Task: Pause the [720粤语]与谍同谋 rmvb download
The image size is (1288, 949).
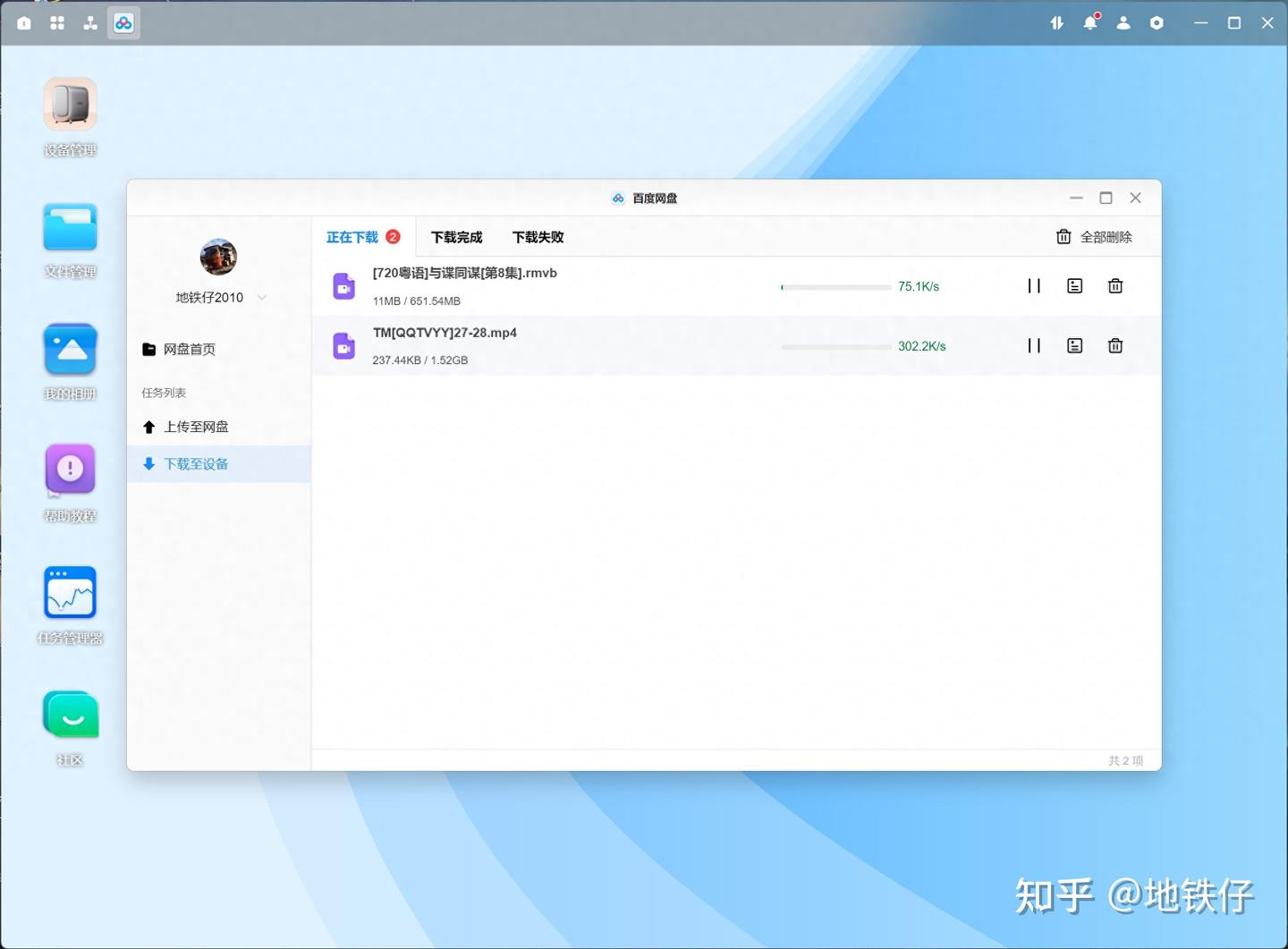Action: click(1034, 286)
